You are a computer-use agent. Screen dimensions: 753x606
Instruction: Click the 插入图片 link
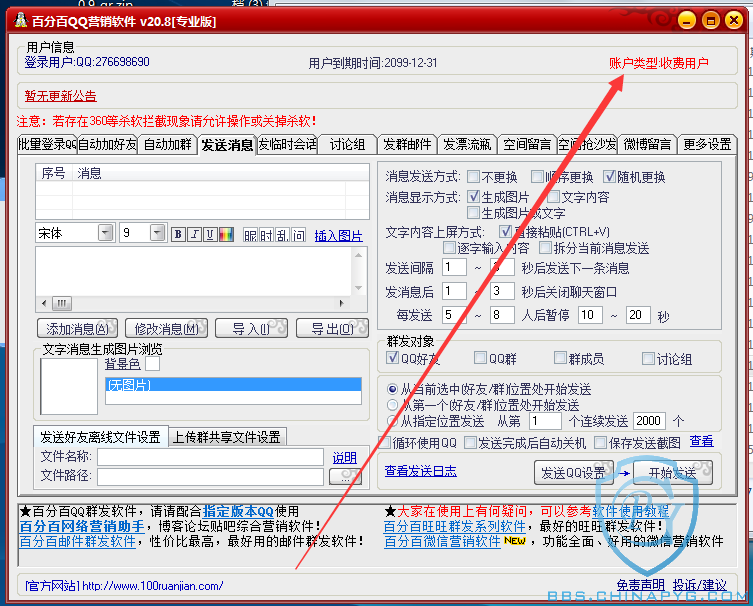[339, 236]
